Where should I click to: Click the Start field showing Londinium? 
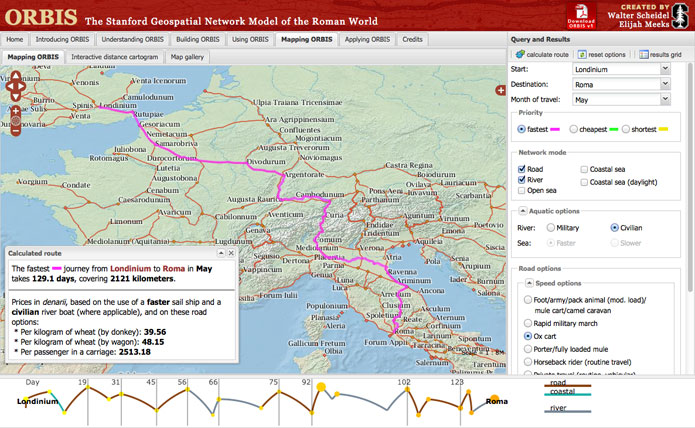pos(617,69)
